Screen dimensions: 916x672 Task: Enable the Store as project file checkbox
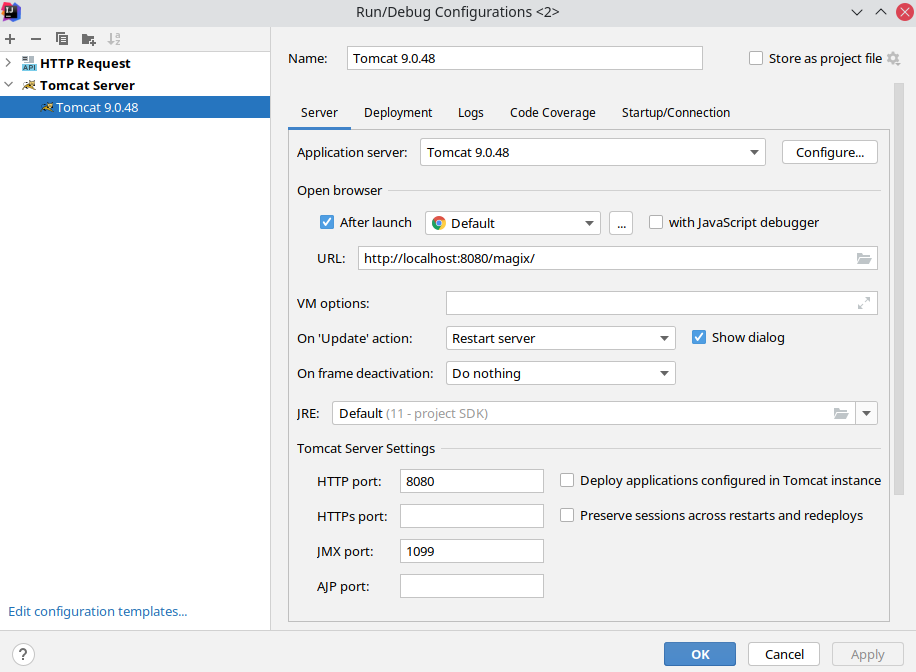point(756,58)
